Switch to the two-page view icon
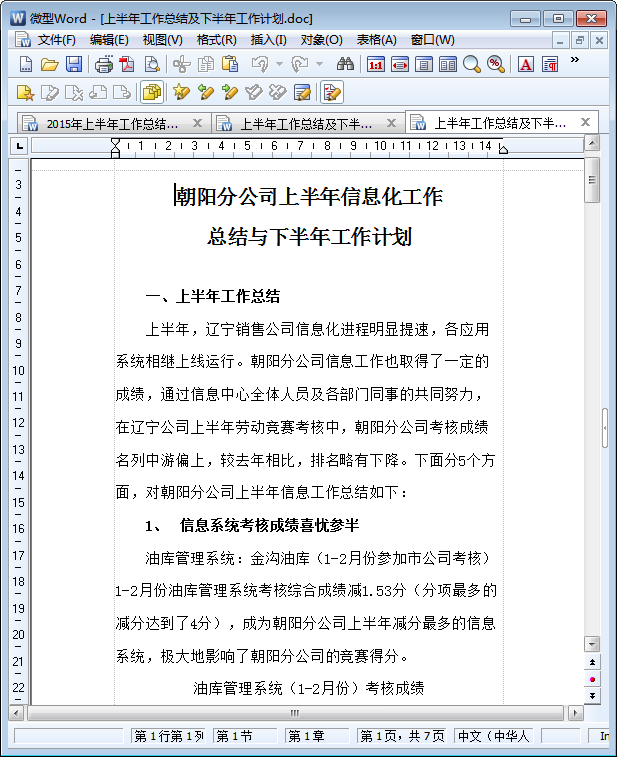The height and width of the screenshot is (757, 617). point(448,64)
